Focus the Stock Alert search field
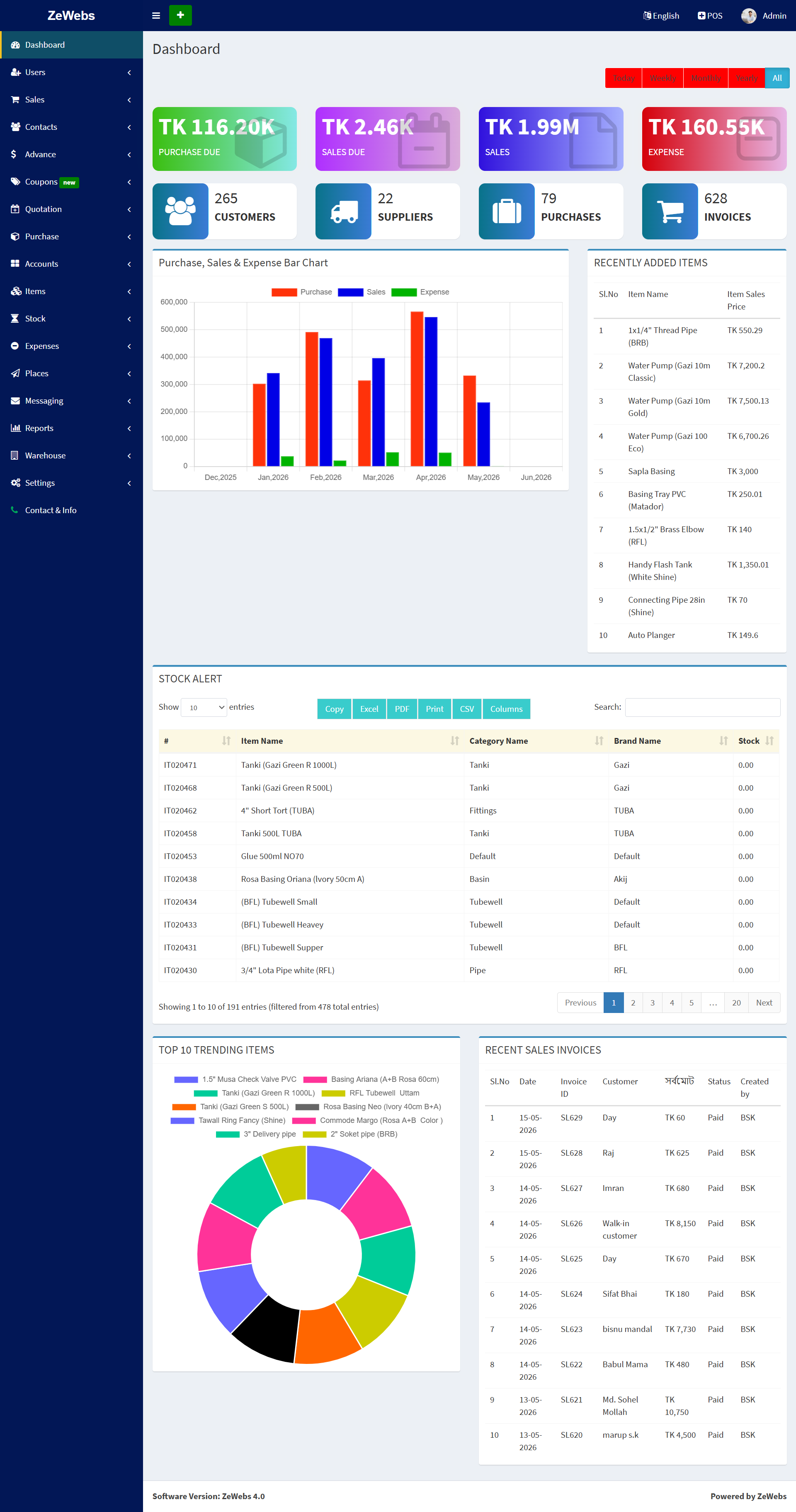Image resolution: width=796 pixels, height=1512 pixels. tap(702, 707)
